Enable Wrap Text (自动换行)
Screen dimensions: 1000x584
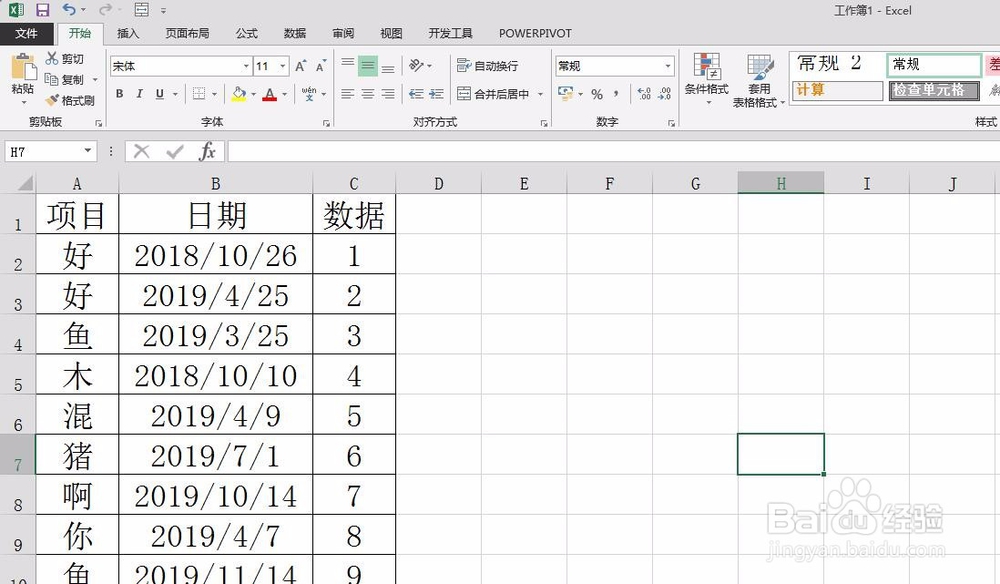pyautogui.click(x=487, y=65)
